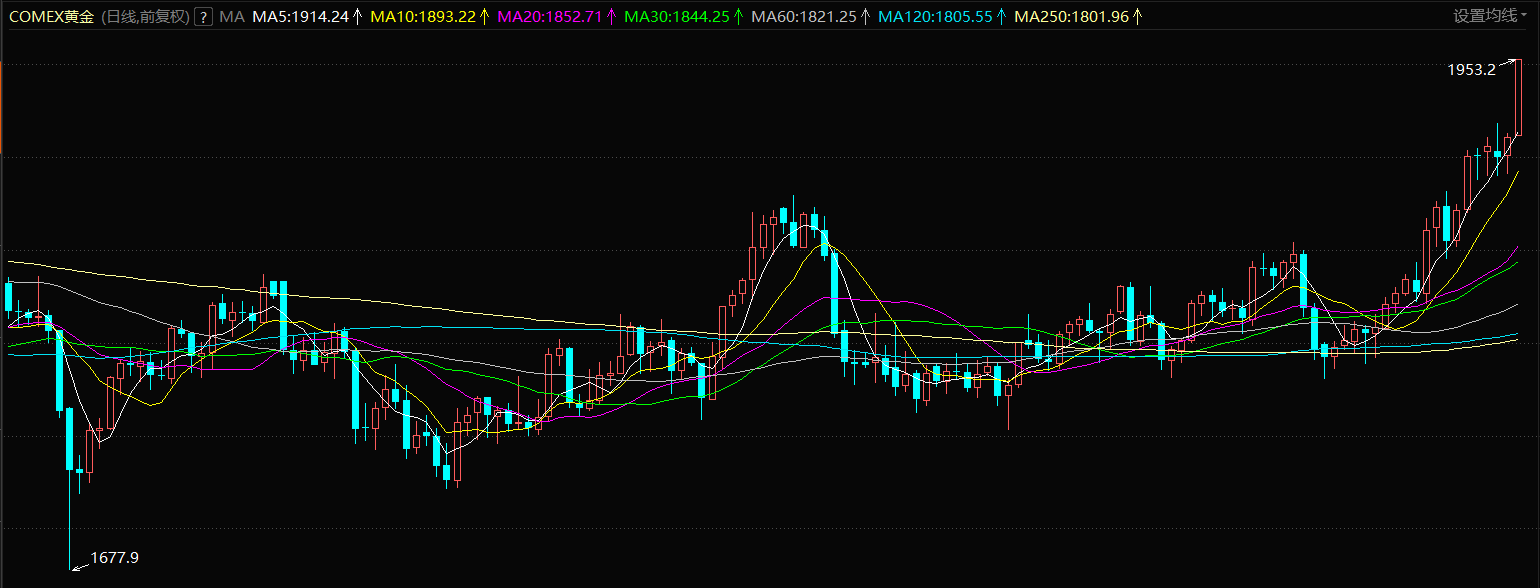Click the up arrow after MA60 value
The image size is (1540, 588).
point(865,17)
